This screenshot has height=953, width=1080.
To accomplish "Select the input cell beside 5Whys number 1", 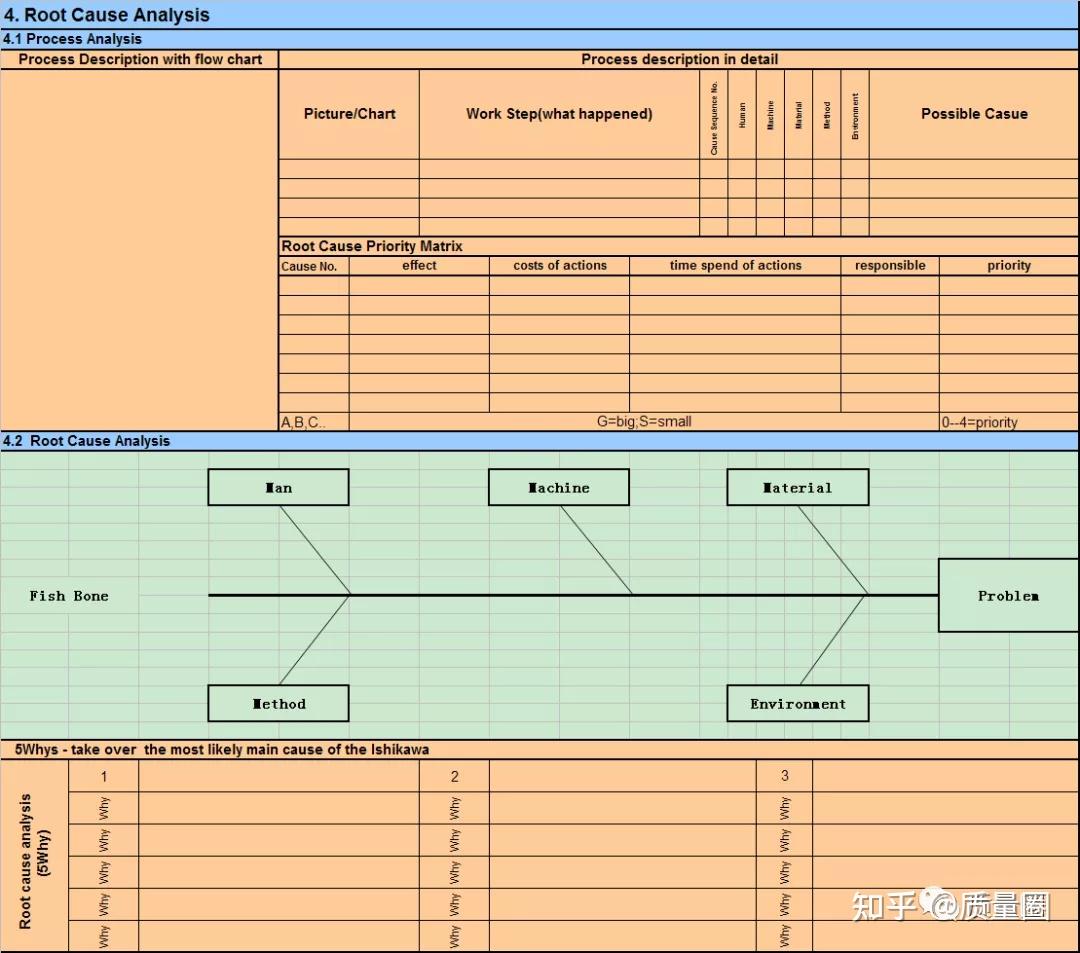I will (x=278, y=776).
